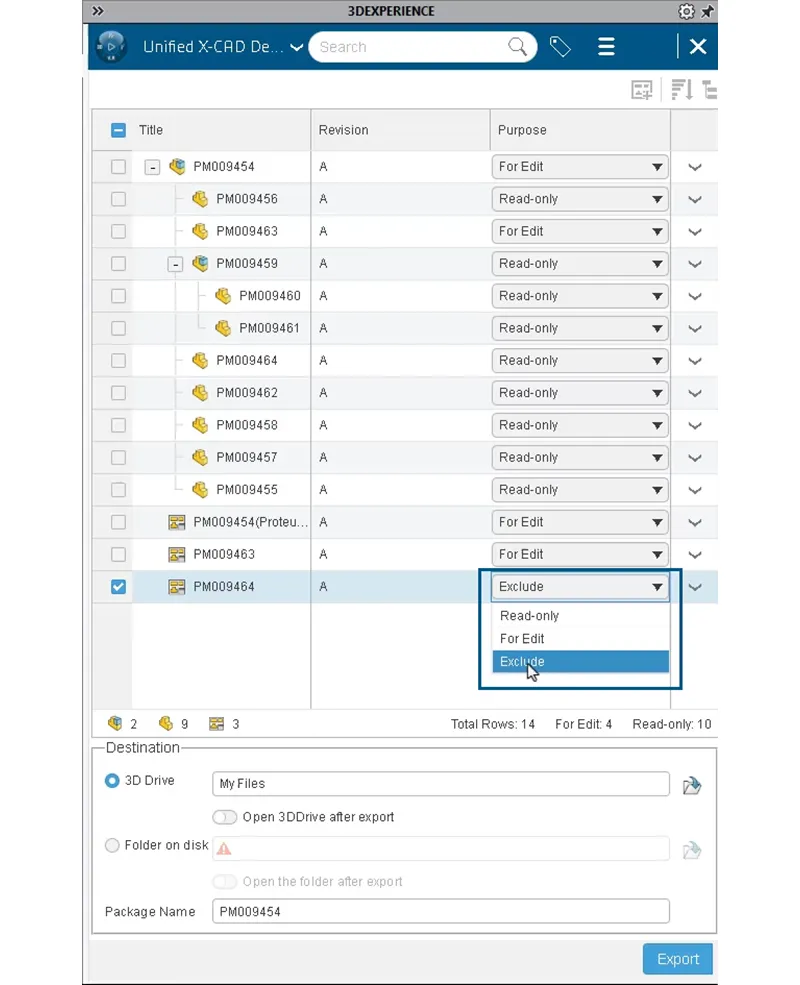Choose Read-only from the open dropdown list
800x985 pixels.
tap(530, 616)
